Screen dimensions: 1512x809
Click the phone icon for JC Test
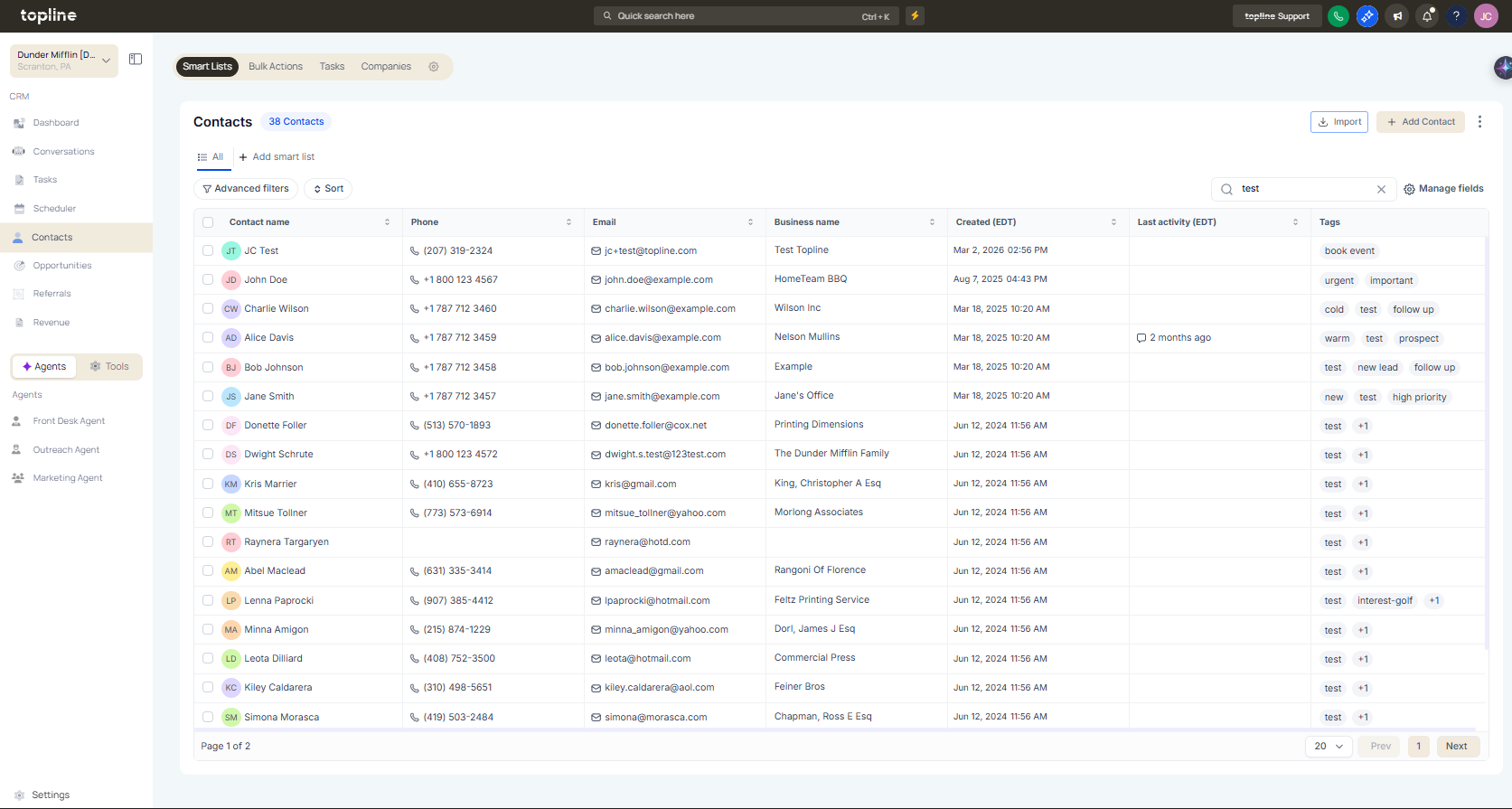pos(415,251)
